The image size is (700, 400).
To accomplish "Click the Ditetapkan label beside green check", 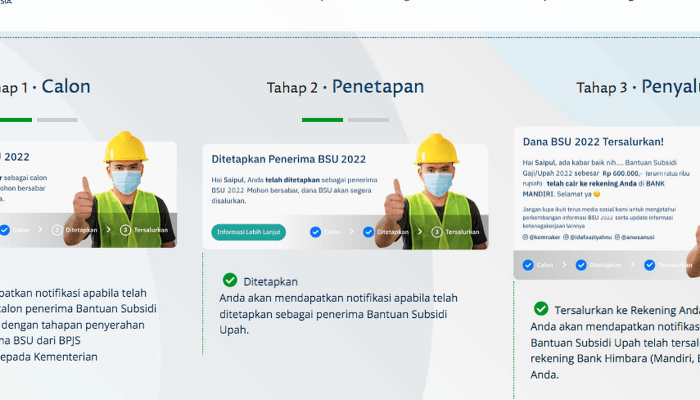I will 271,282.
